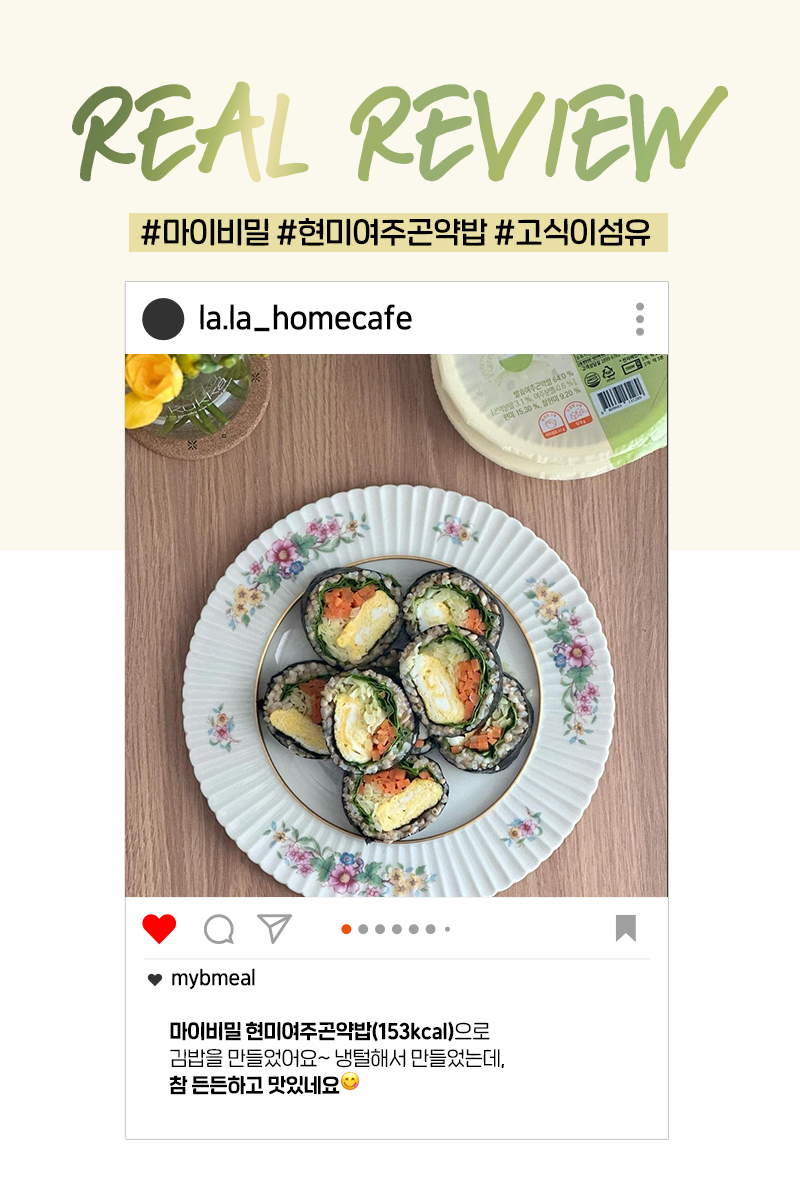The height and width of the screenshot is (1199, 800).
Task: Open the la.la_homecafe profile avatar
Action: point(163,319)
